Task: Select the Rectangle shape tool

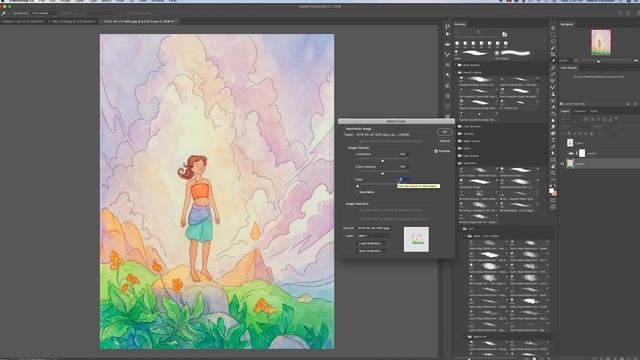Action: (553, 160)
